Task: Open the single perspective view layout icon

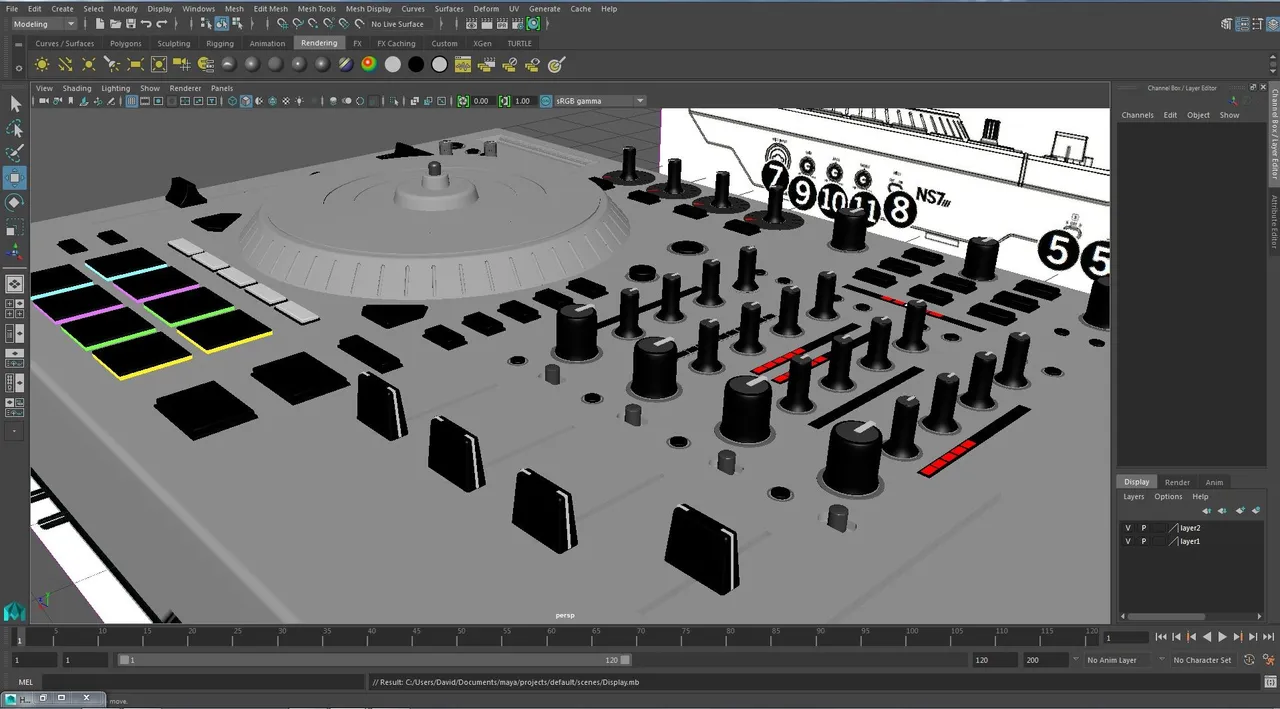Action: (15, 284)
